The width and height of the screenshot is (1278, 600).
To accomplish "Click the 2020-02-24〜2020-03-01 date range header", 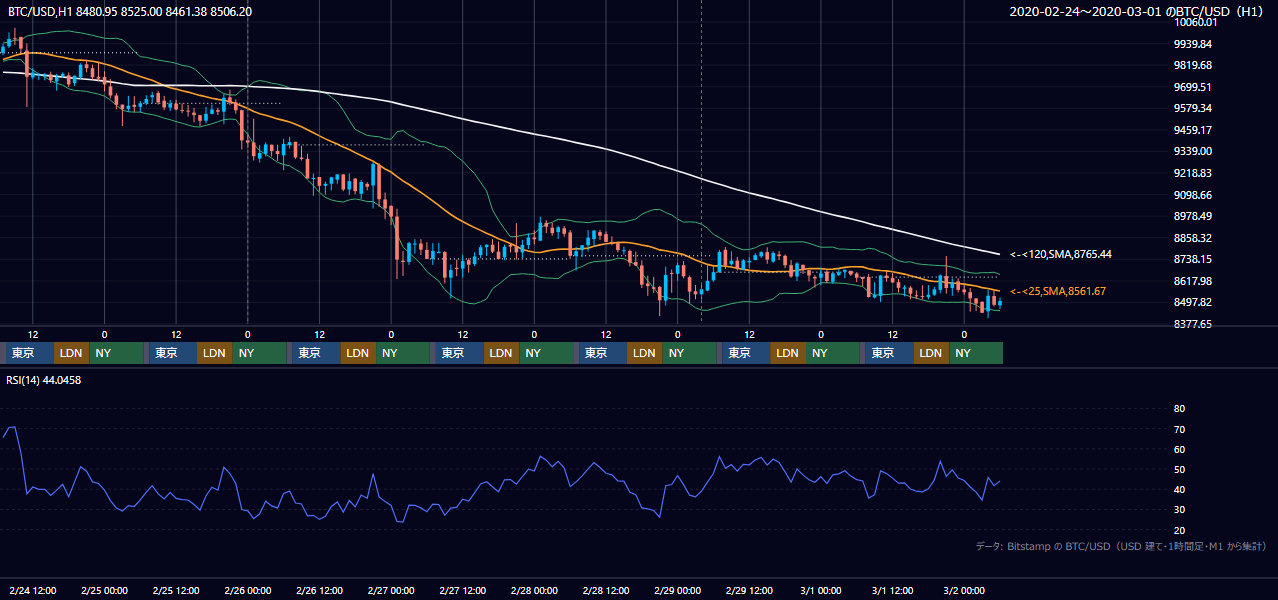I will click(x=1138, y=11).
